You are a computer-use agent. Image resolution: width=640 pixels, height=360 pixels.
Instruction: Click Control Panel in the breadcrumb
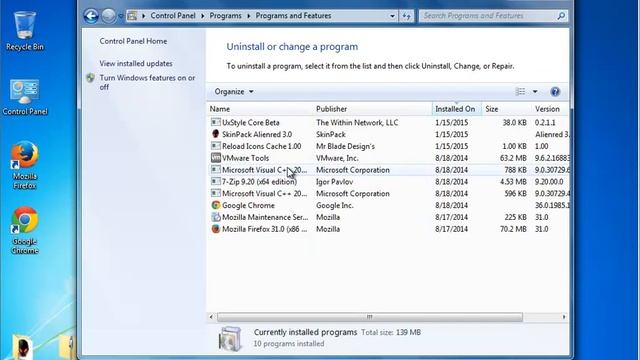(x=173, y=16)
